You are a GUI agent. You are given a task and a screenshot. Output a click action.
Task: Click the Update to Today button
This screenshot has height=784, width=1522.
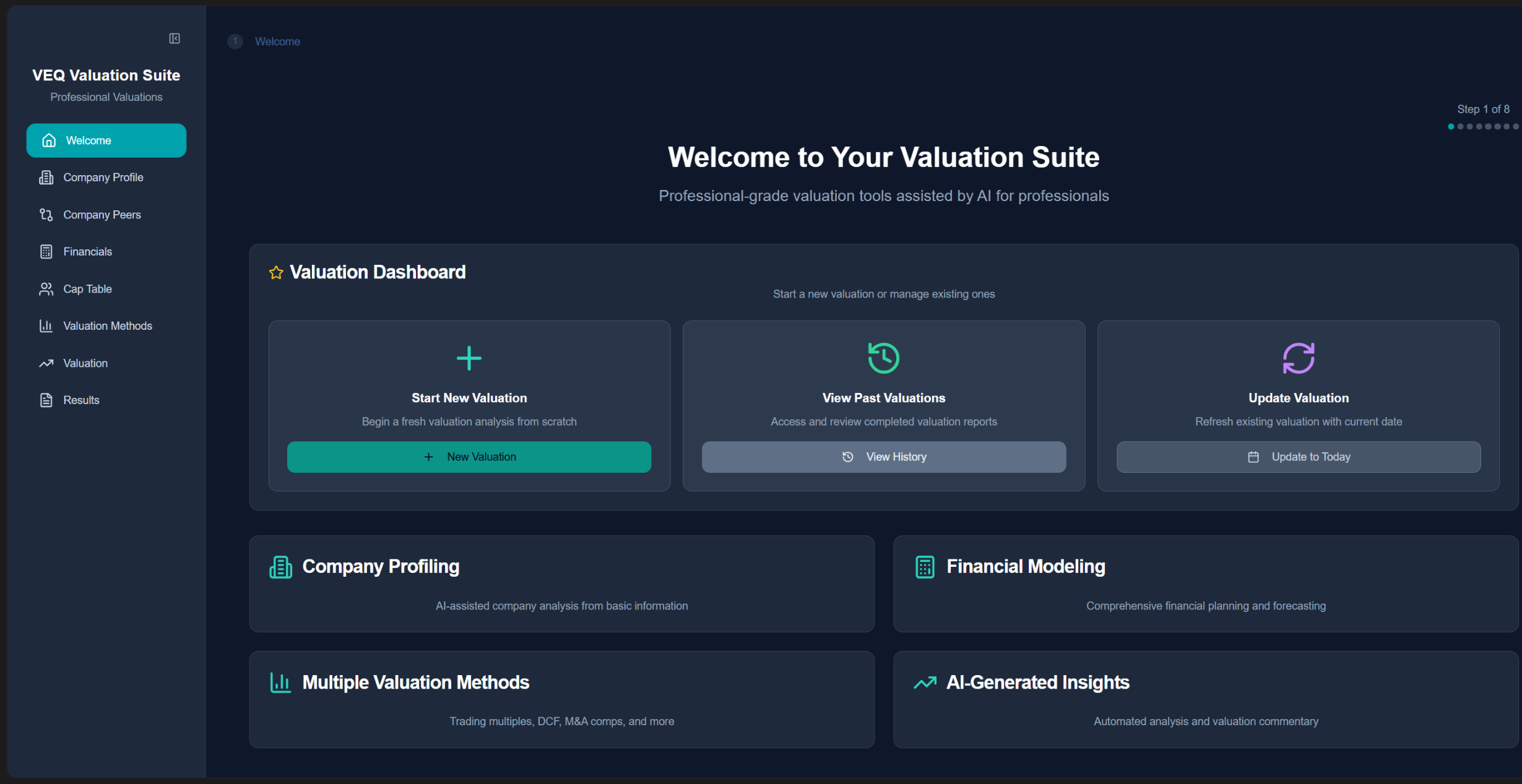(1298, 457)
